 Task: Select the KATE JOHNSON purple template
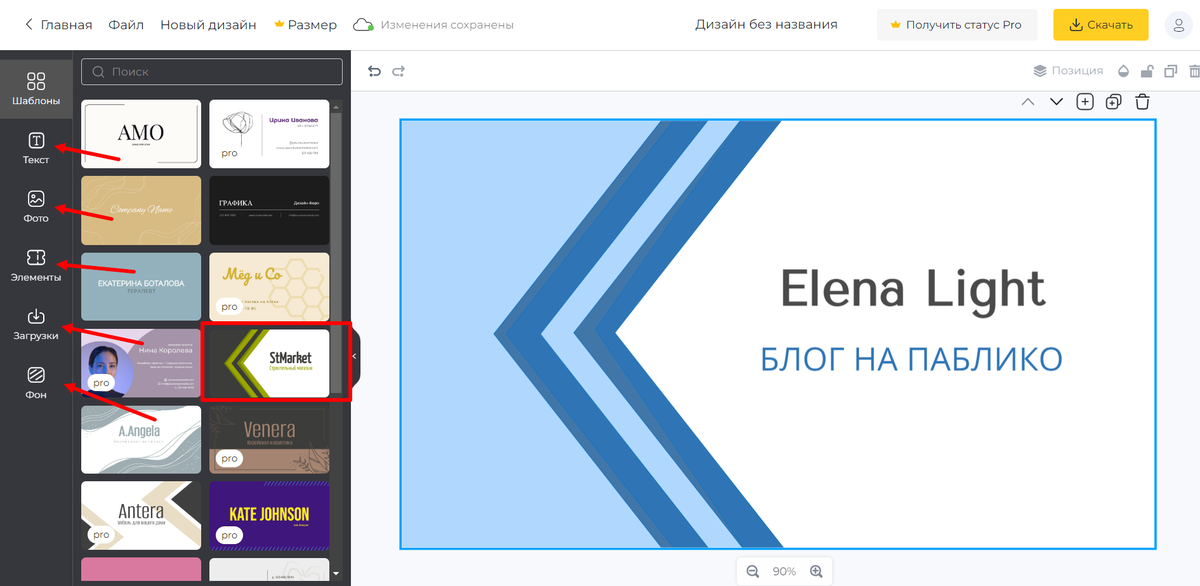click(269, 516)
